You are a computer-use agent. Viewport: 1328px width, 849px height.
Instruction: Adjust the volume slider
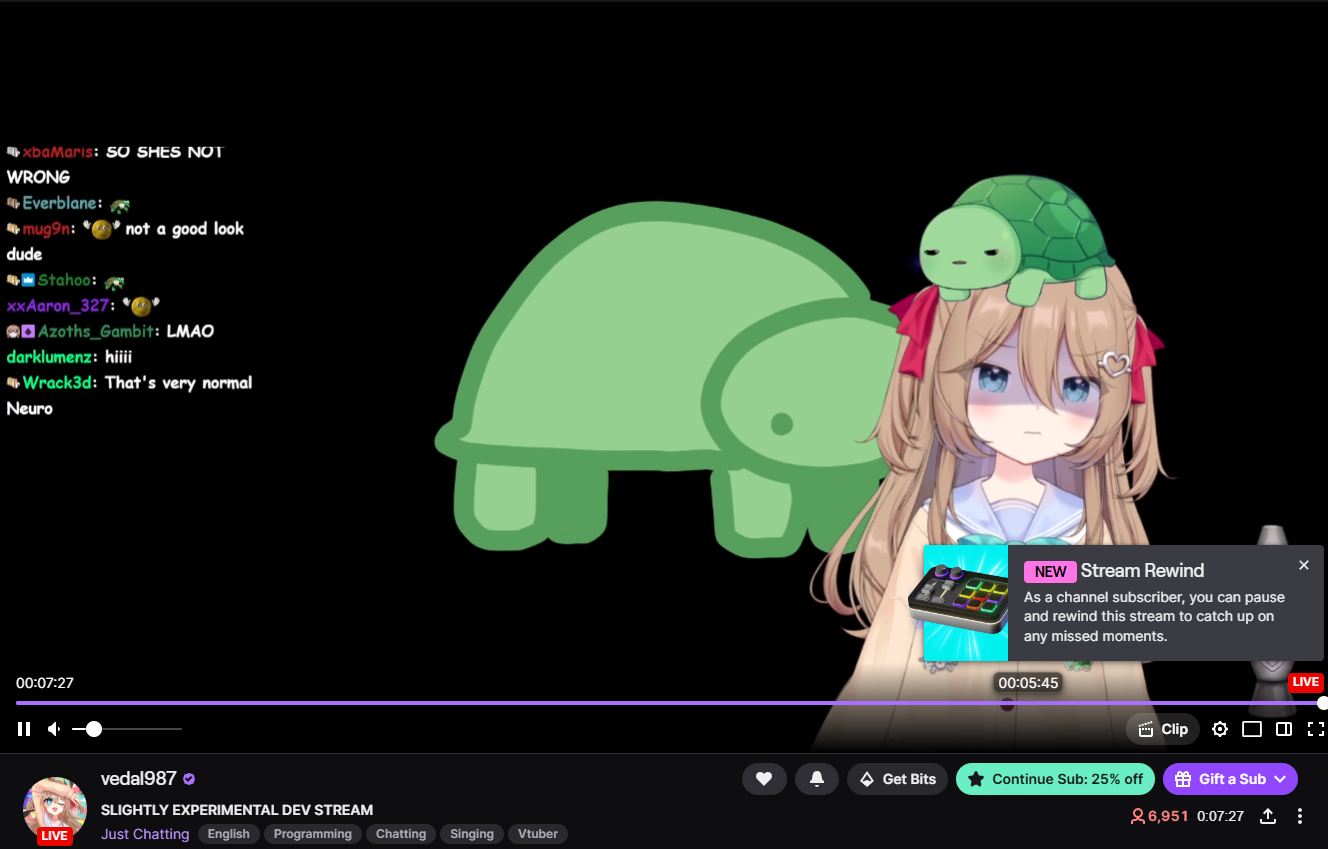tap(127, 729)
